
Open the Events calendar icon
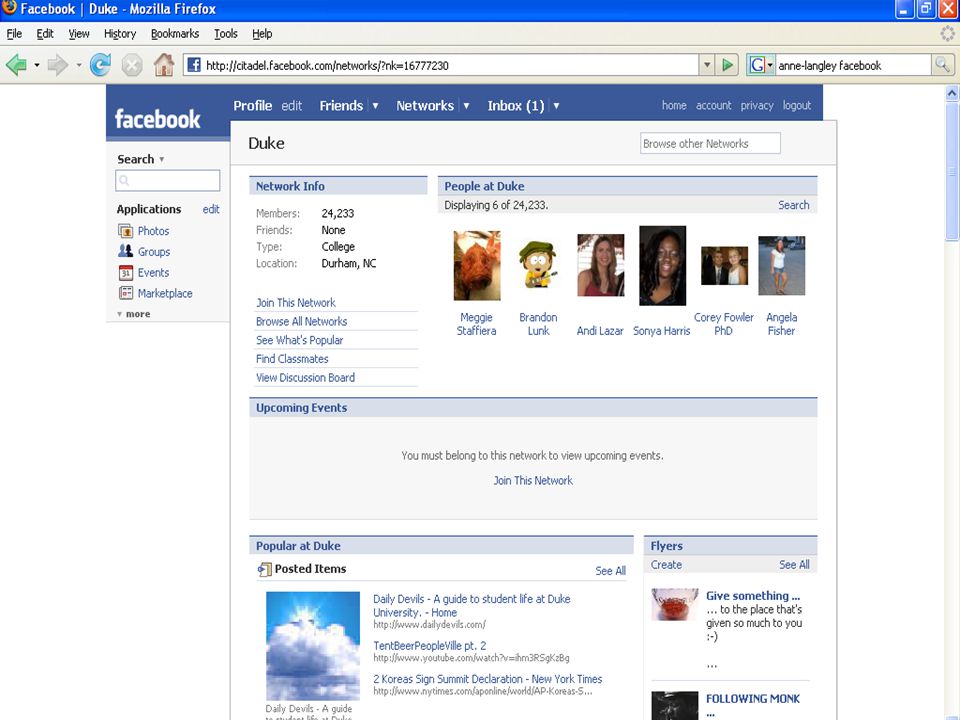(126, 272)
